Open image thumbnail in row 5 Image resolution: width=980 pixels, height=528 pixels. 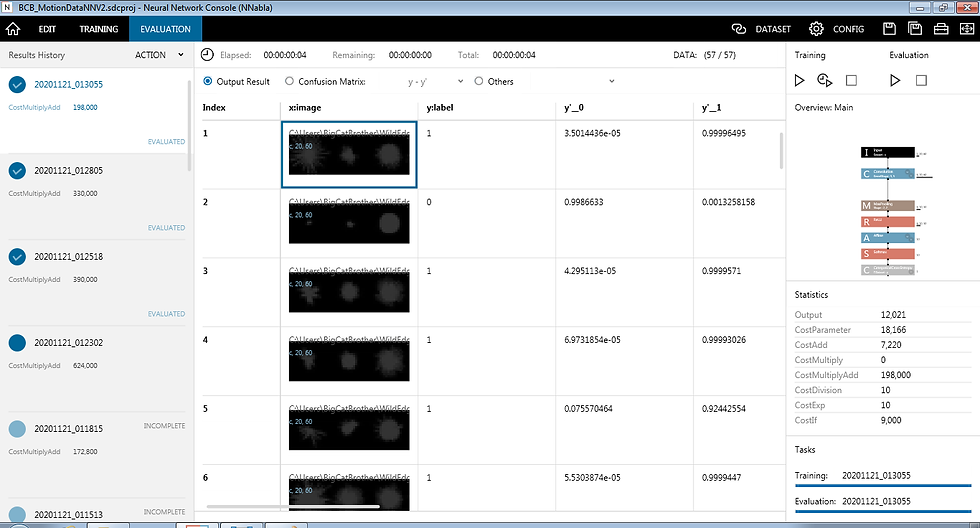point(349,429)
